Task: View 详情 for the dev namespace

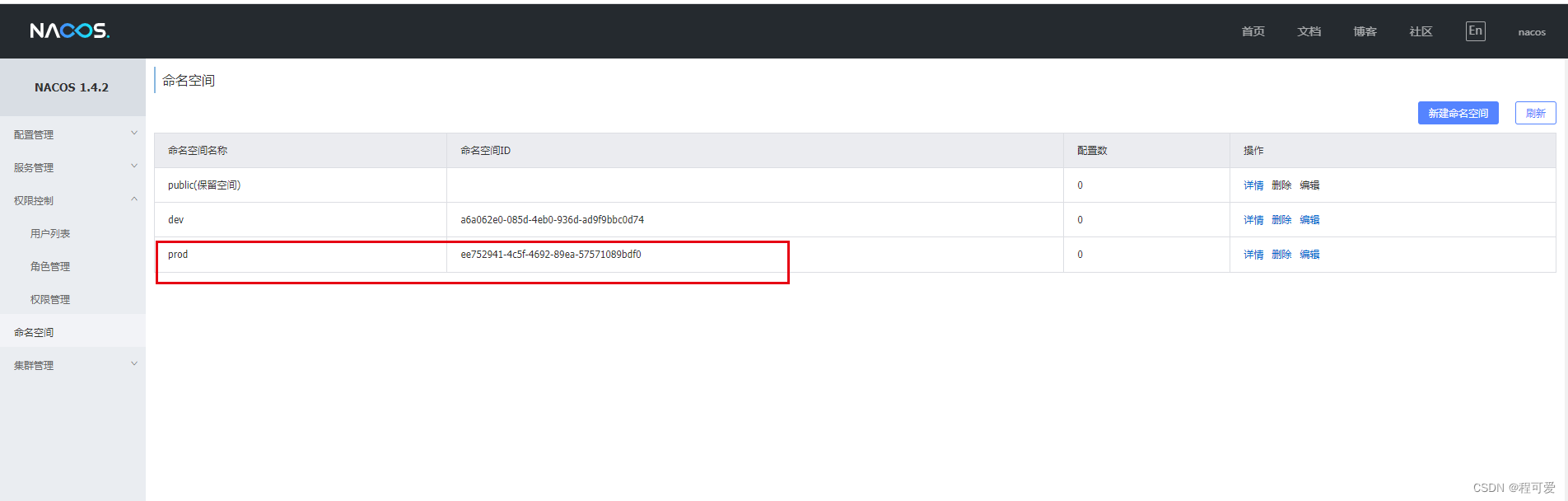Action: tap(1253, 220)
